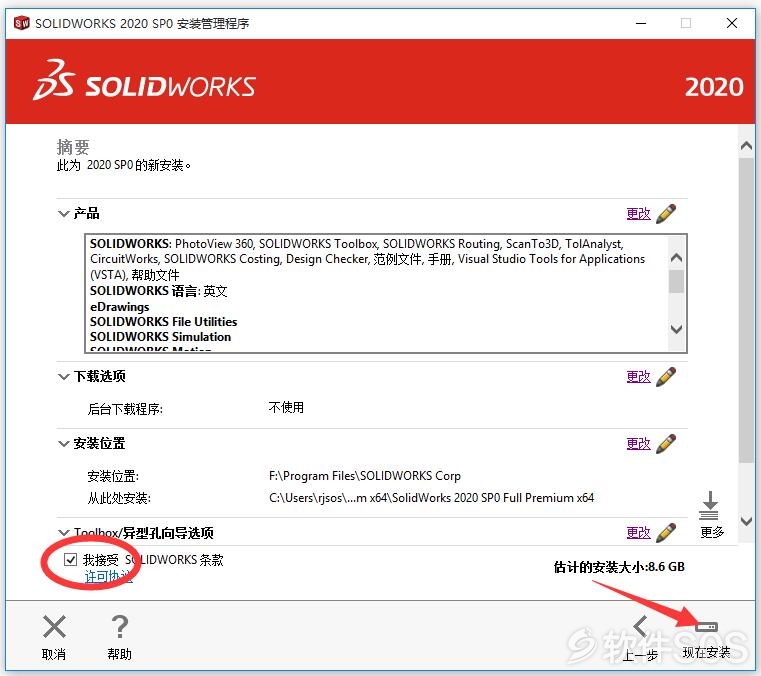Click SOLIDWORKS File Utilities entry
Image resolution: width=761 pixels, height=676 pixels.
(x=164, y=322)
